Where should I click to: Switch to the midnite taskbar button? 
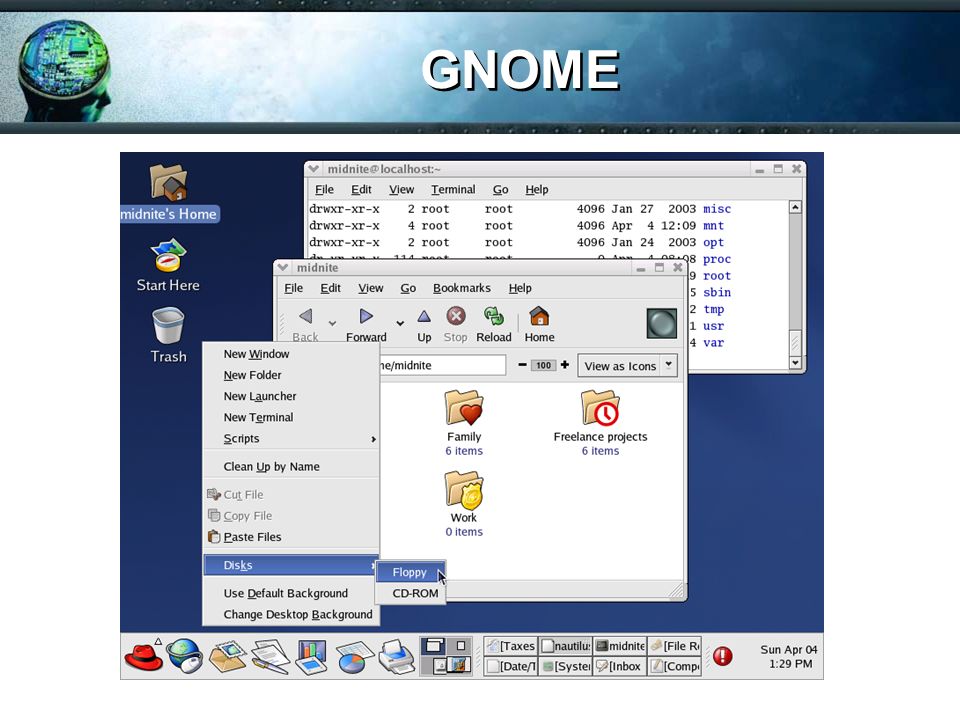620,646
